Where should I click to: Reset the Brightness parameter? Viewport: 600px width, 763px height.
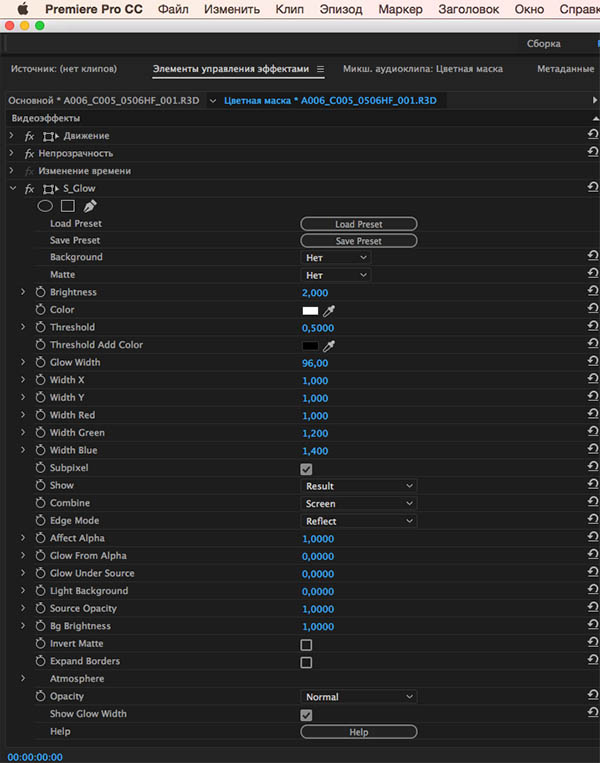click(593, 291)
